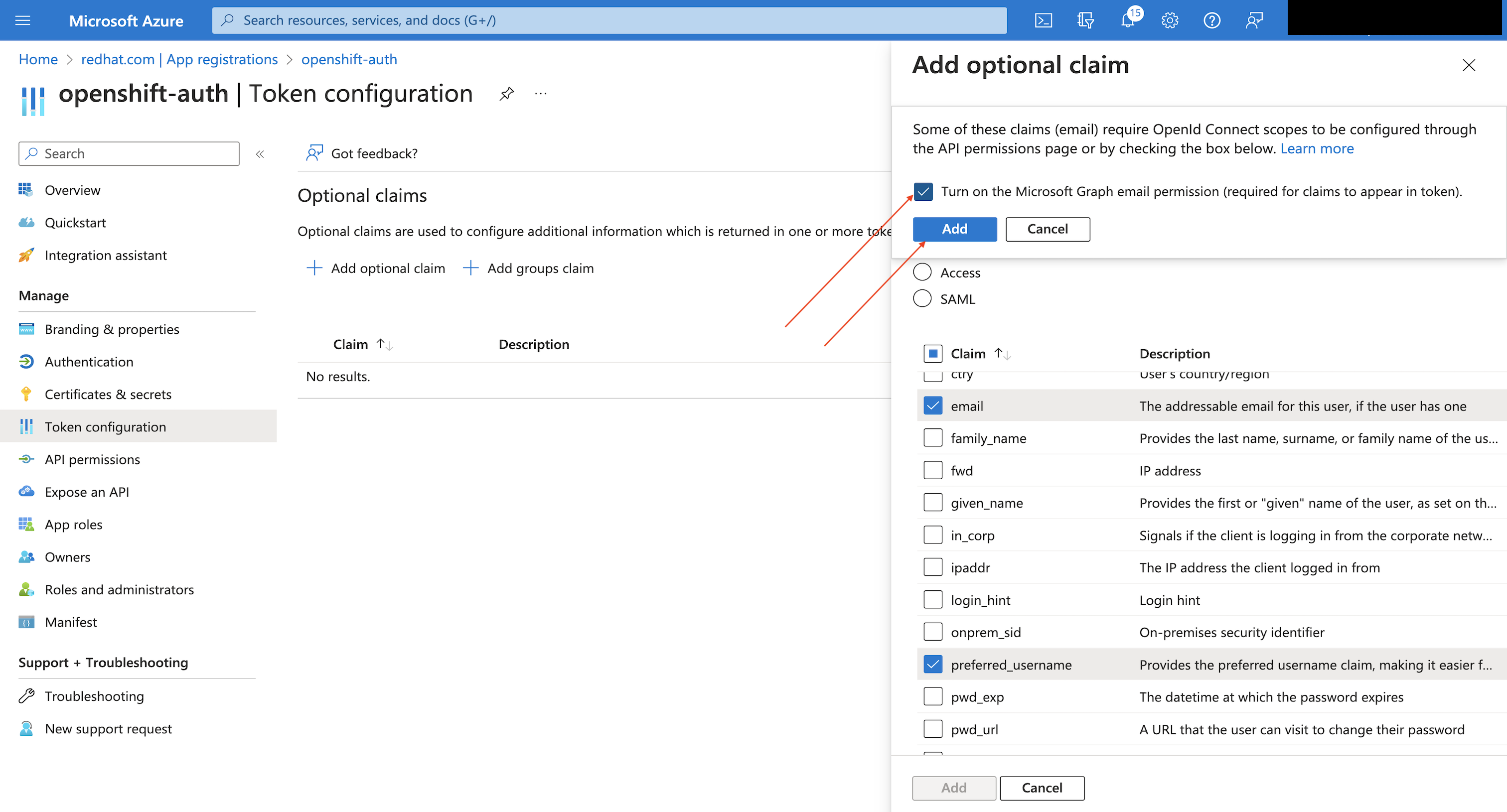
Task: Toggle Microsoft Graph email permission on
Action: click(923, 191)
